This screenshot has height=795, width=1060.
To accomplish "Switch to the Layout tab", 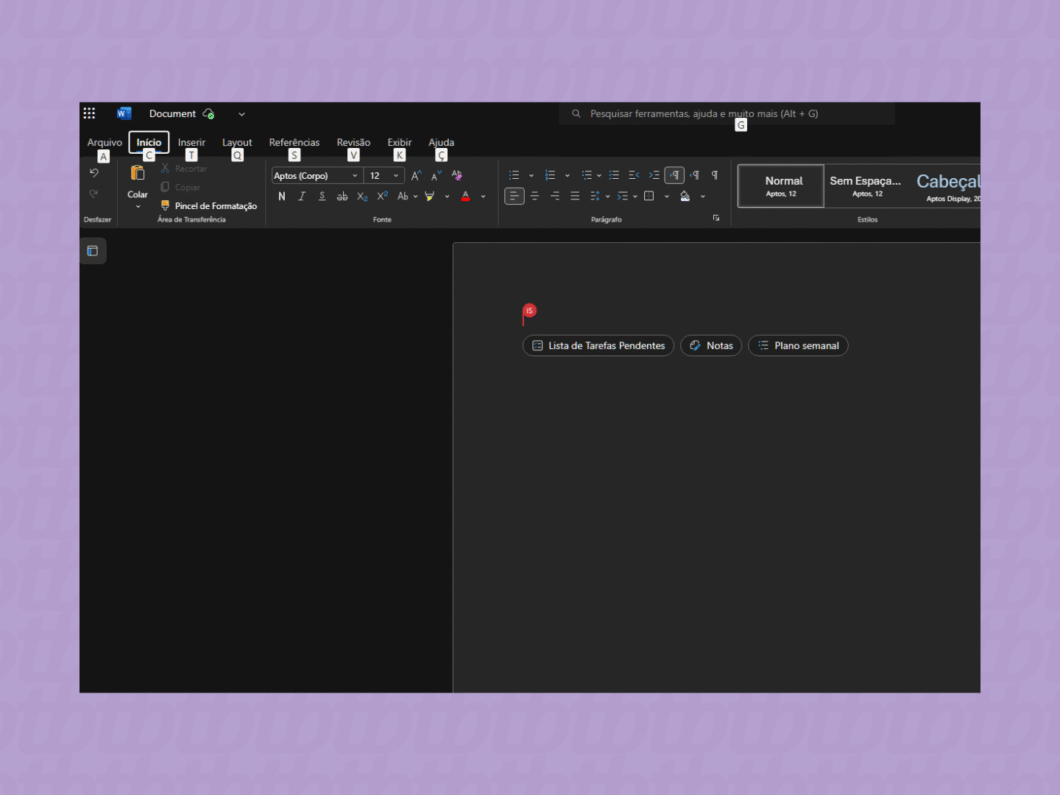I will 237,143.
